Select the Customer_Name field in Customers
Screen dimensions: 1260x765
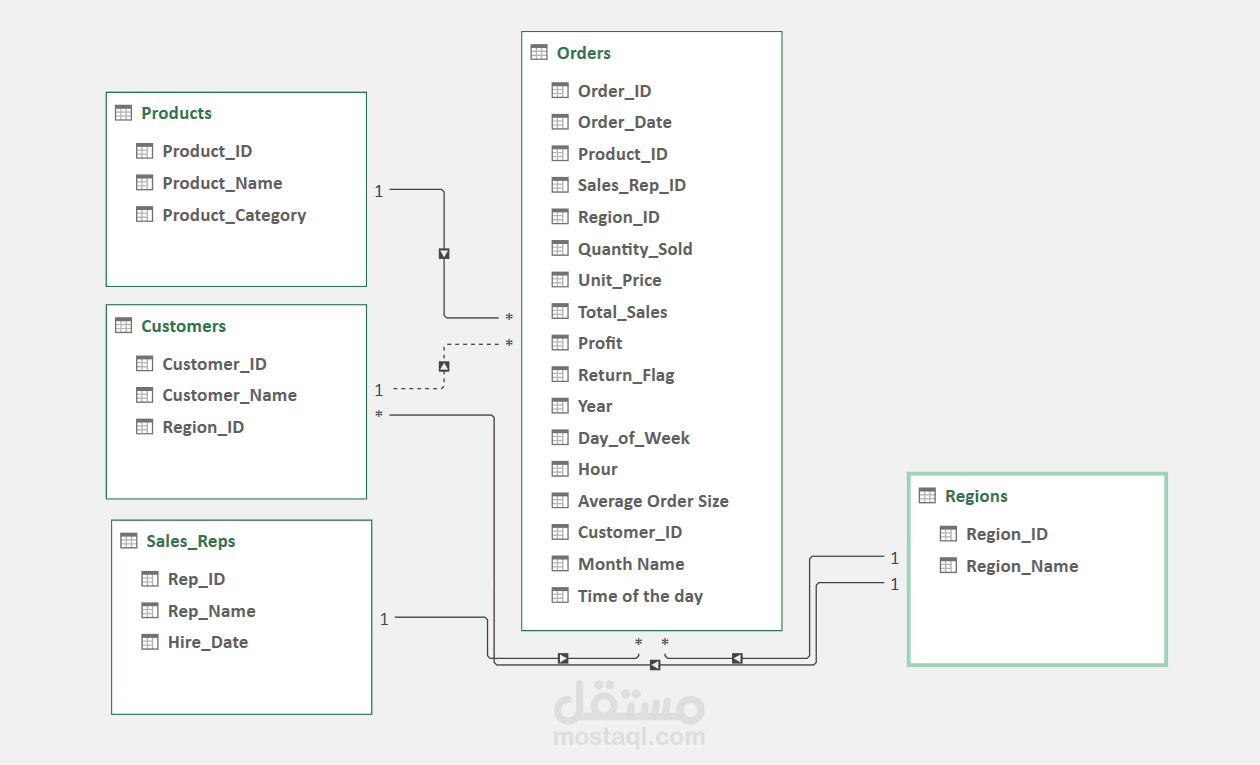pos(229,395)
